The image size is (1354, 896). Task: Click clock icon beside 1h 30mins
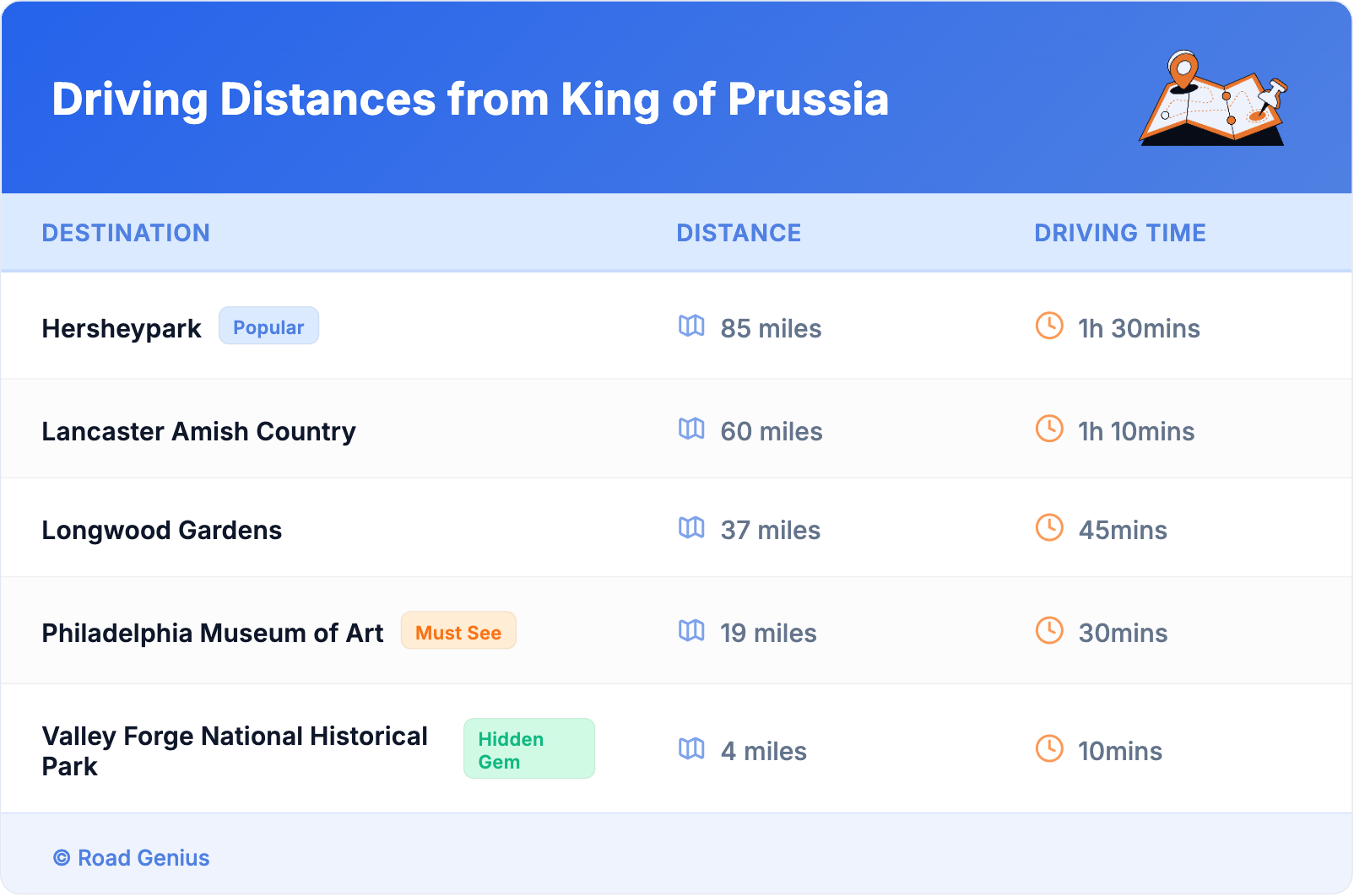pos(1049,326)
